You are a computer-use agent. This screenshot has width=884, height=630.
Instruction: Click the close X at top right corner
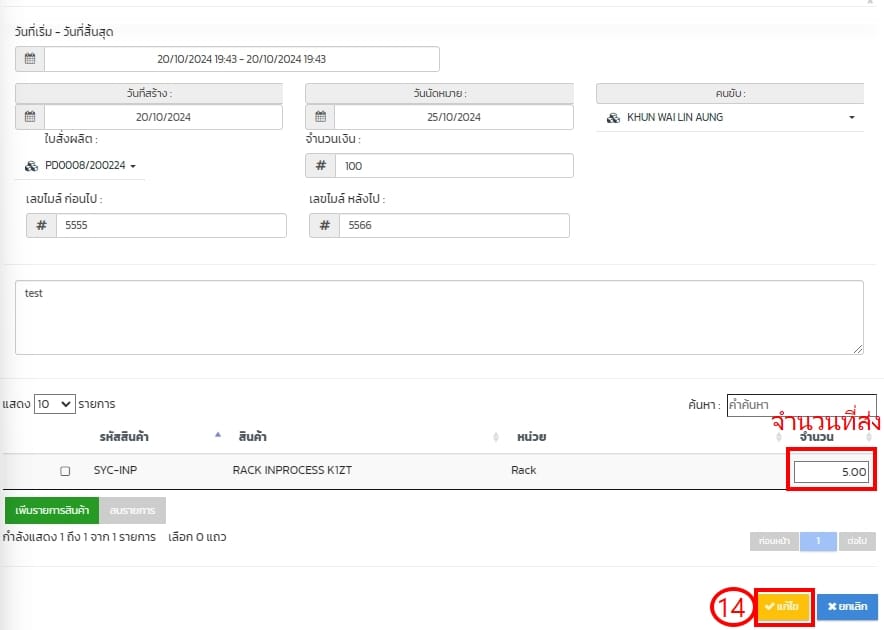click(867, 3)
